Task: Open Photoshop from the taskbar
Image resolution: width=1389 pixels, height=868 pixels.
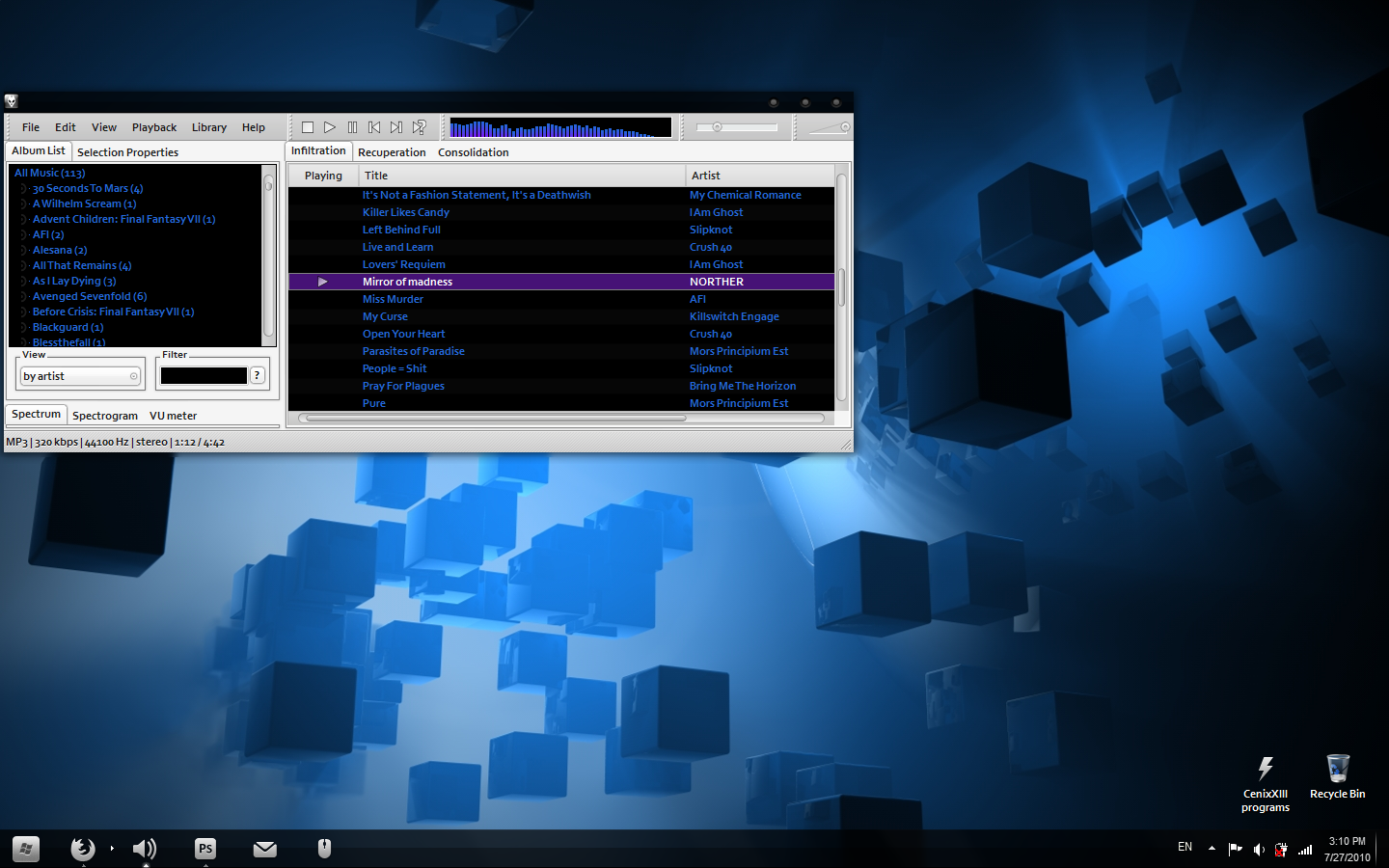Action: coord(205,849)
